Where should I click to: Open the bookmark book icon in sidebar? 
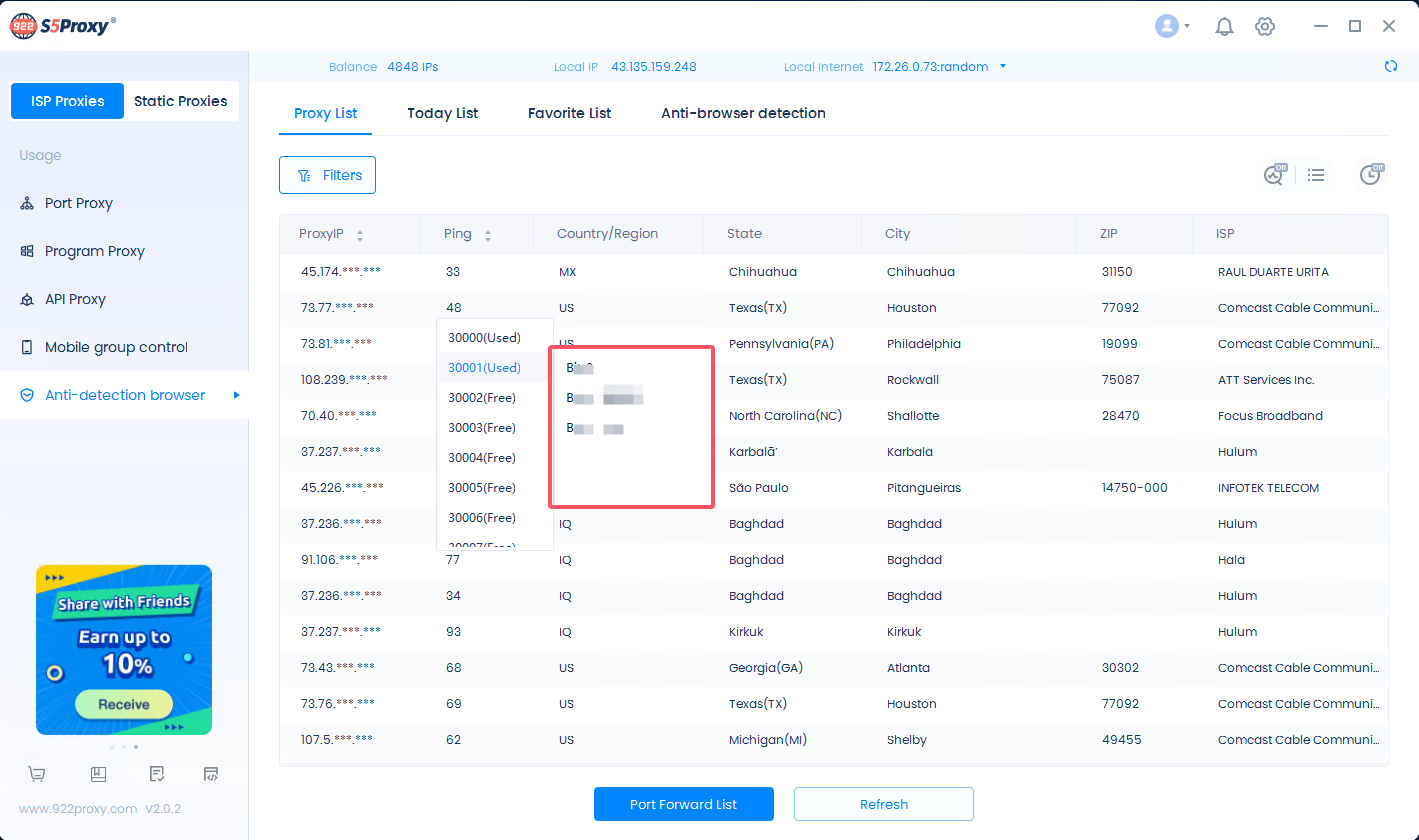[x=98, y=774]
